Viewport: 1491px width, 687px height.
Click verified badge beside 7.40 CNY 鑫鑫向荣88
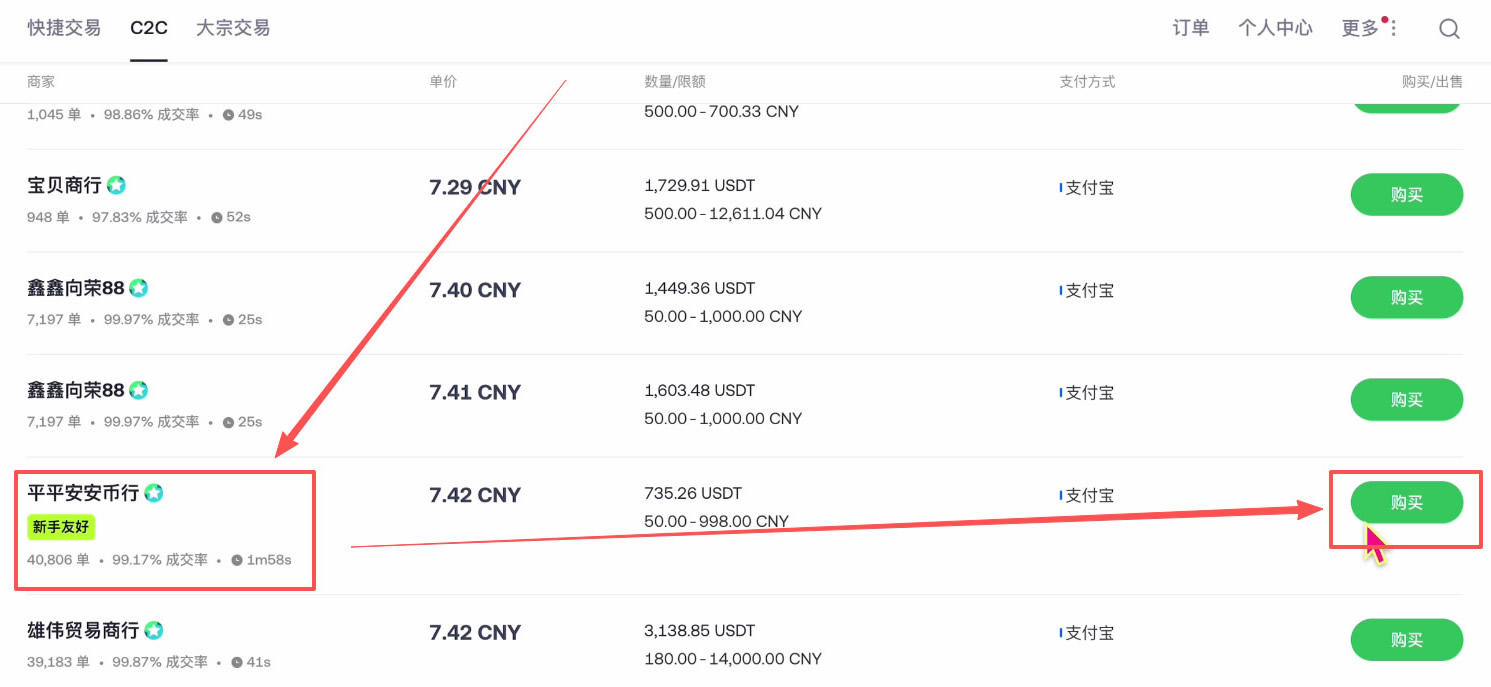(x=139, y=288)
